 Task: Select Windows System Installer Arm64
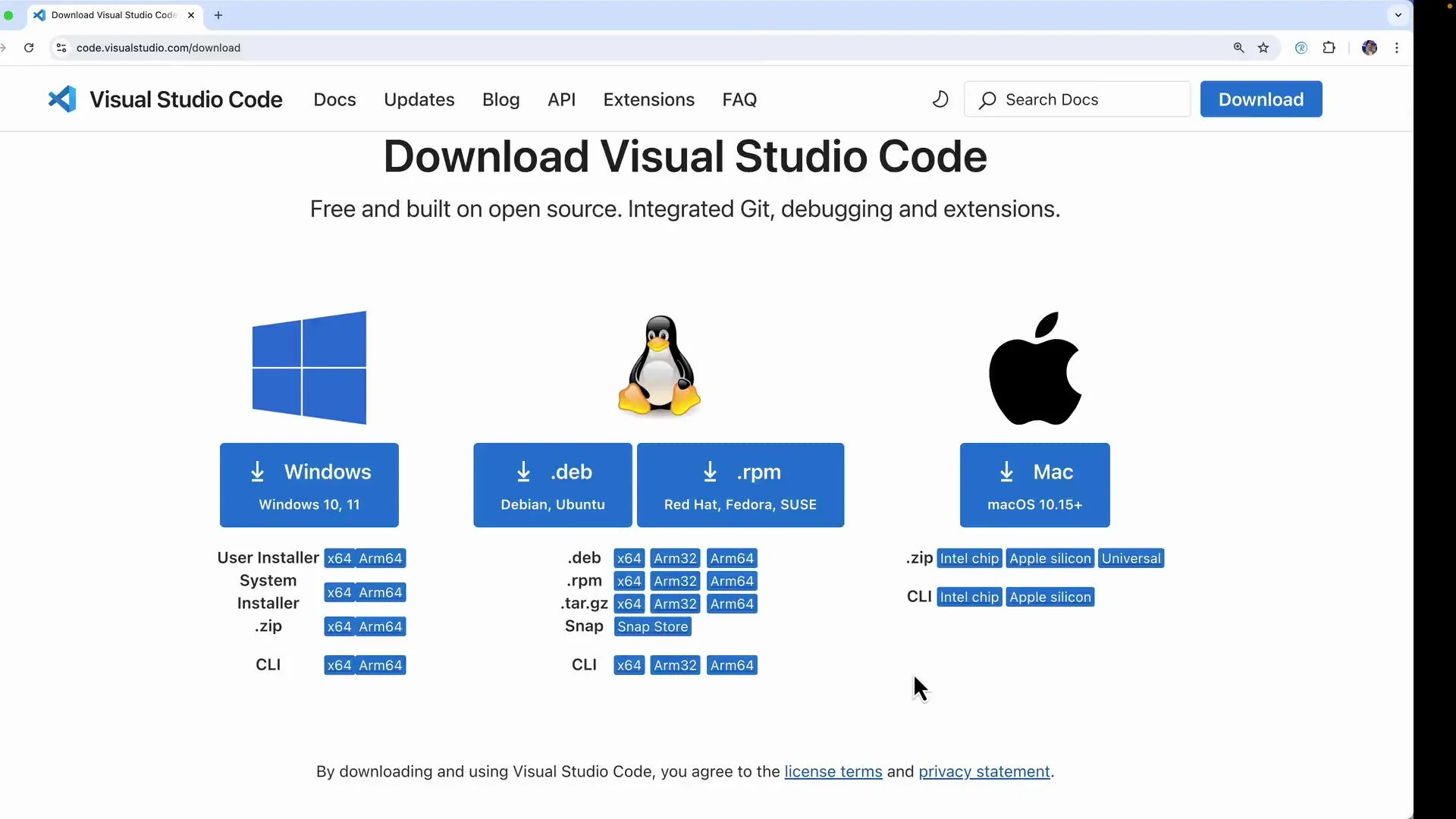pyautogui.click(x=381, y=592)
